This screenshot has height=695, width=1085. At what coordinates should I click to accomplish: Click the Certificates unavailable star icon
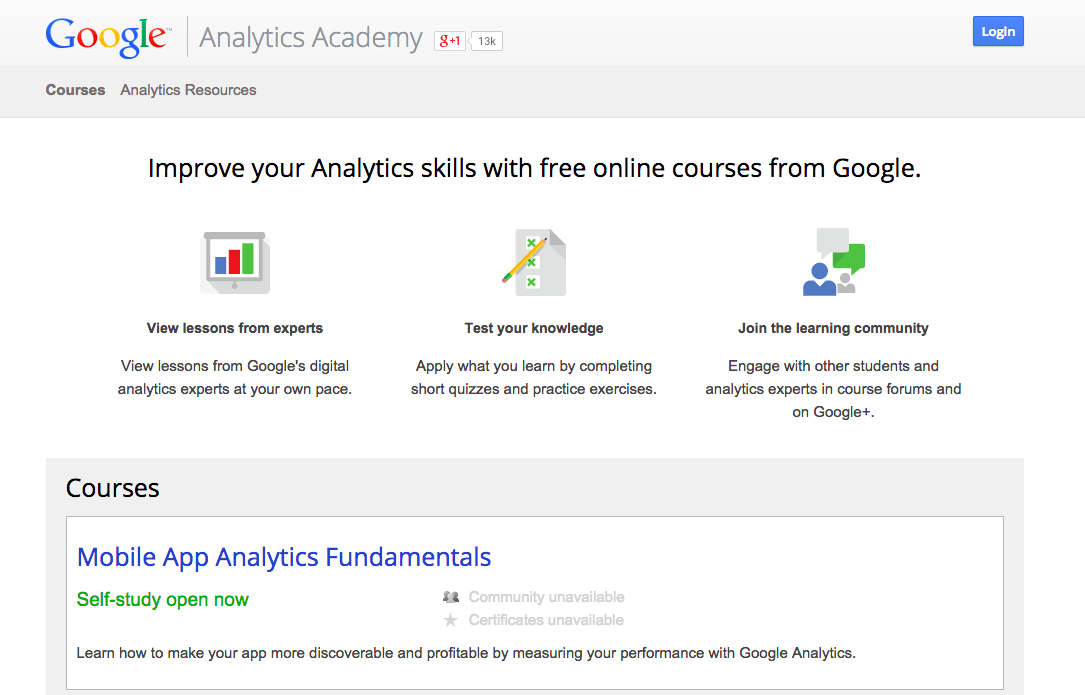pos(451,620)
